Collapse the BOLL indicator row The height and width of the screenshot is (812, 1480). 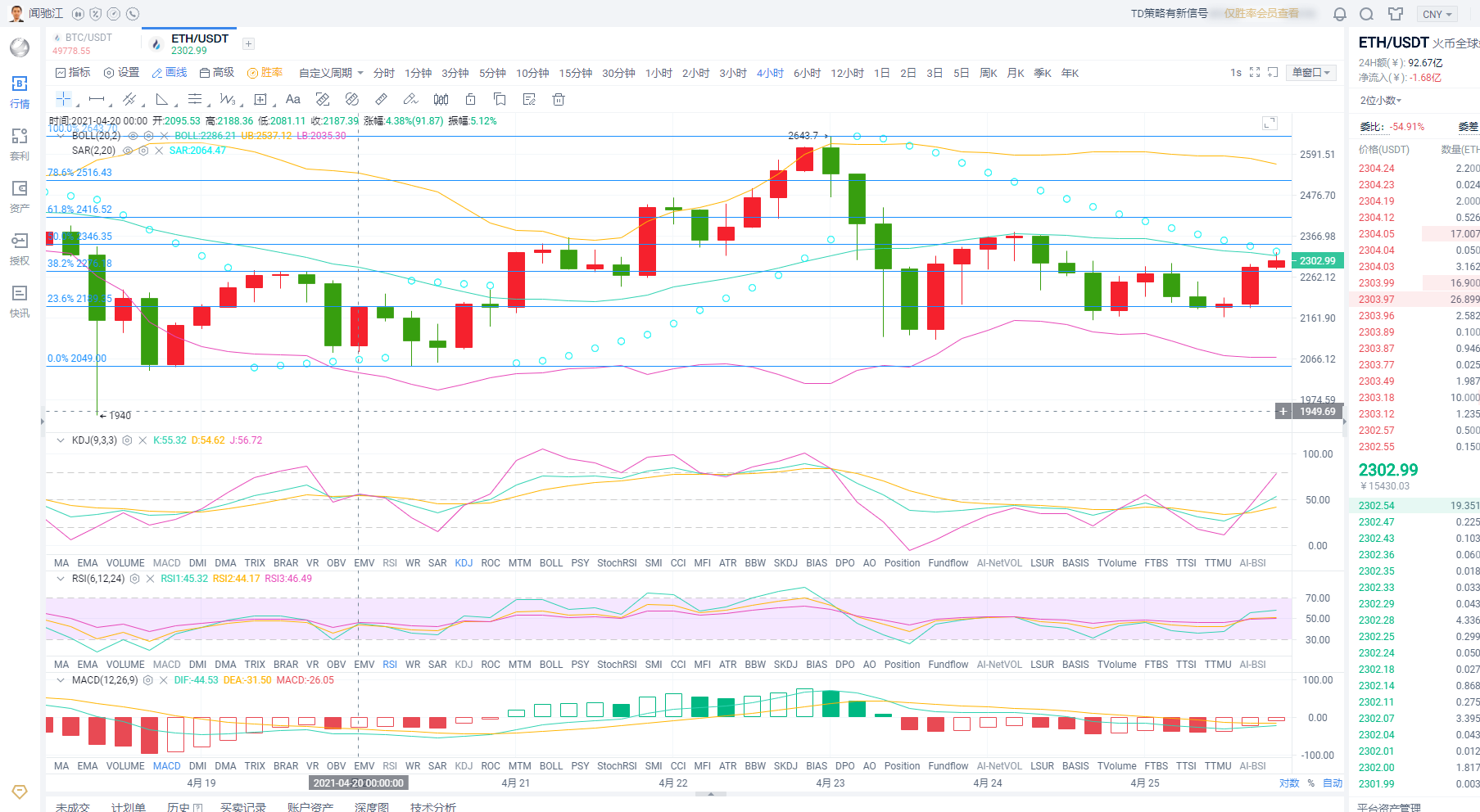[x=60, y=136]
